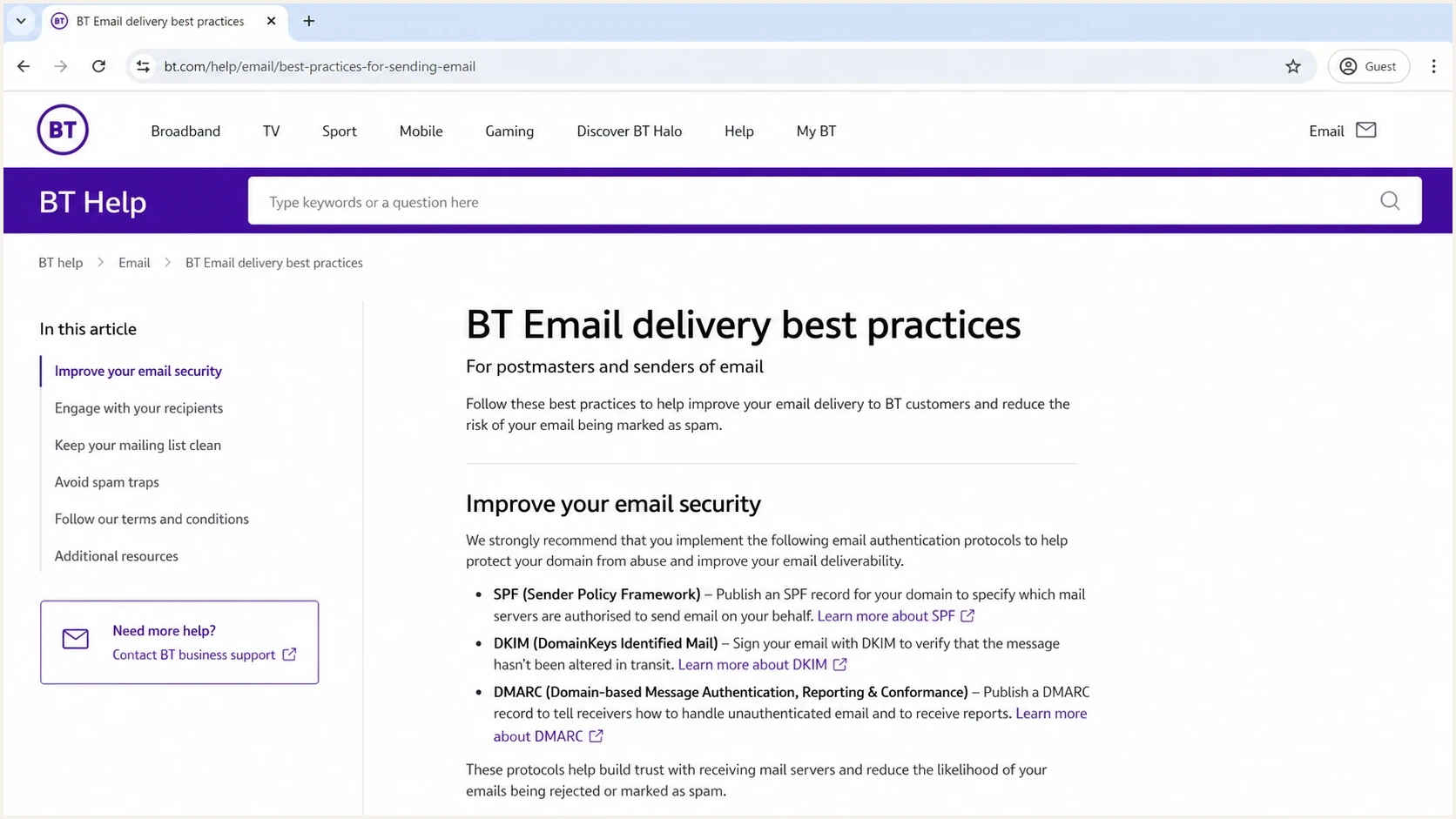1456x819 pixels.
Task: Open the Gaming menu
Action: pyautogui.click(x=509, y=131)
